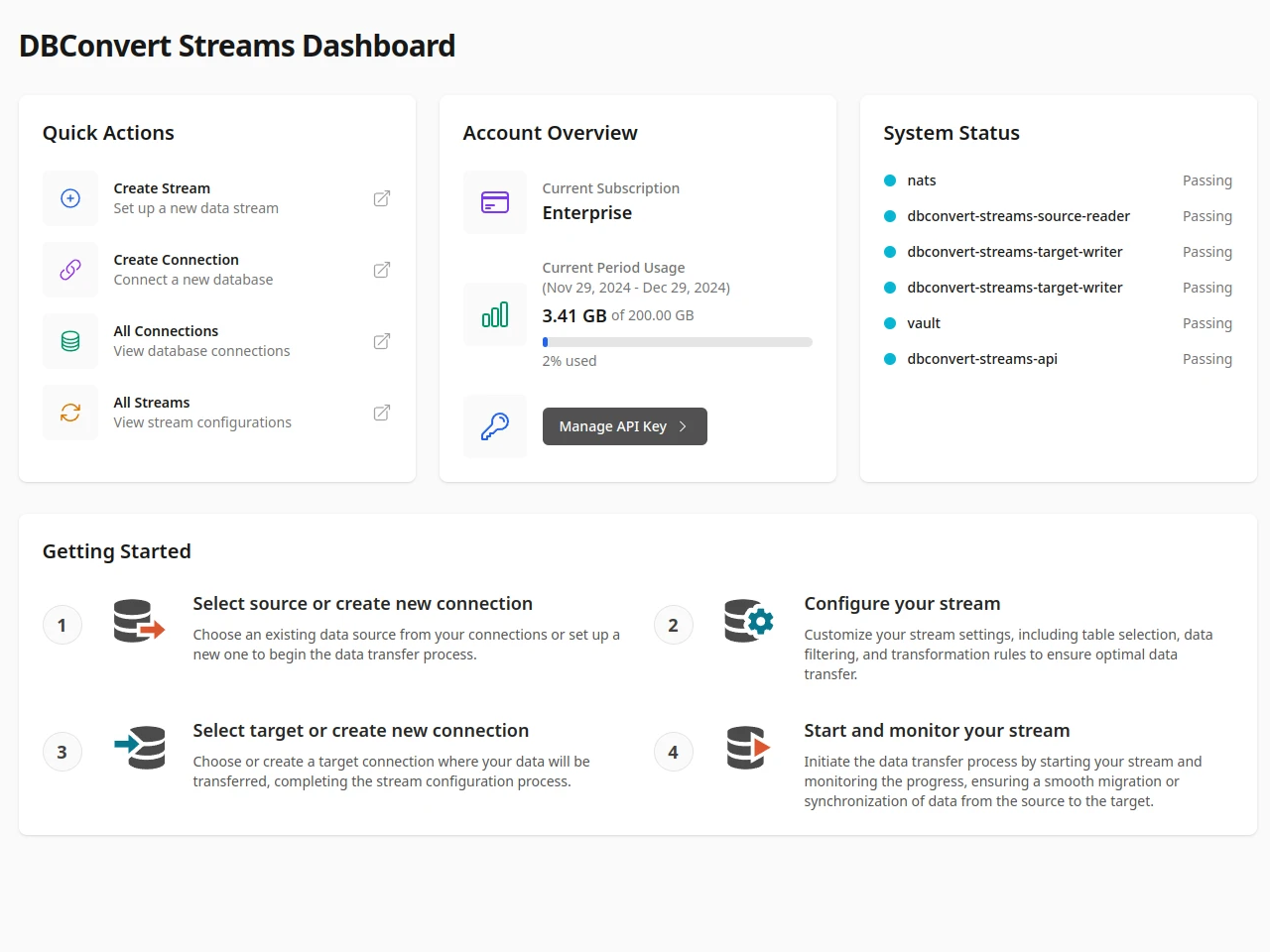Select the Getting Started section heading
1270x952 pixels.
116,551
